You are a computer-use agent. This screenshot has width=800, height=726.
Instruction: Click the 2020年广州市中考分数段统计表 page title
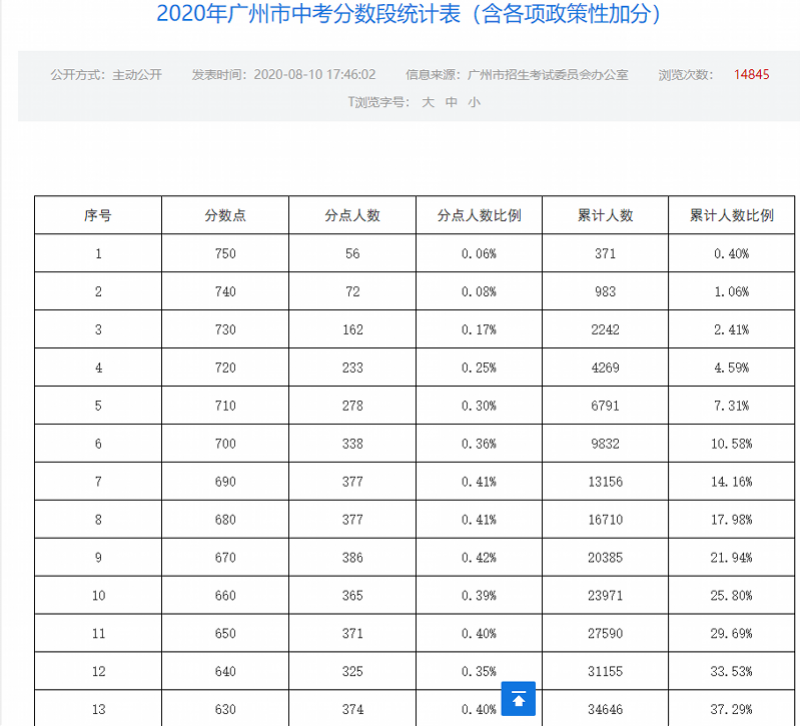(x=409, y=15)
